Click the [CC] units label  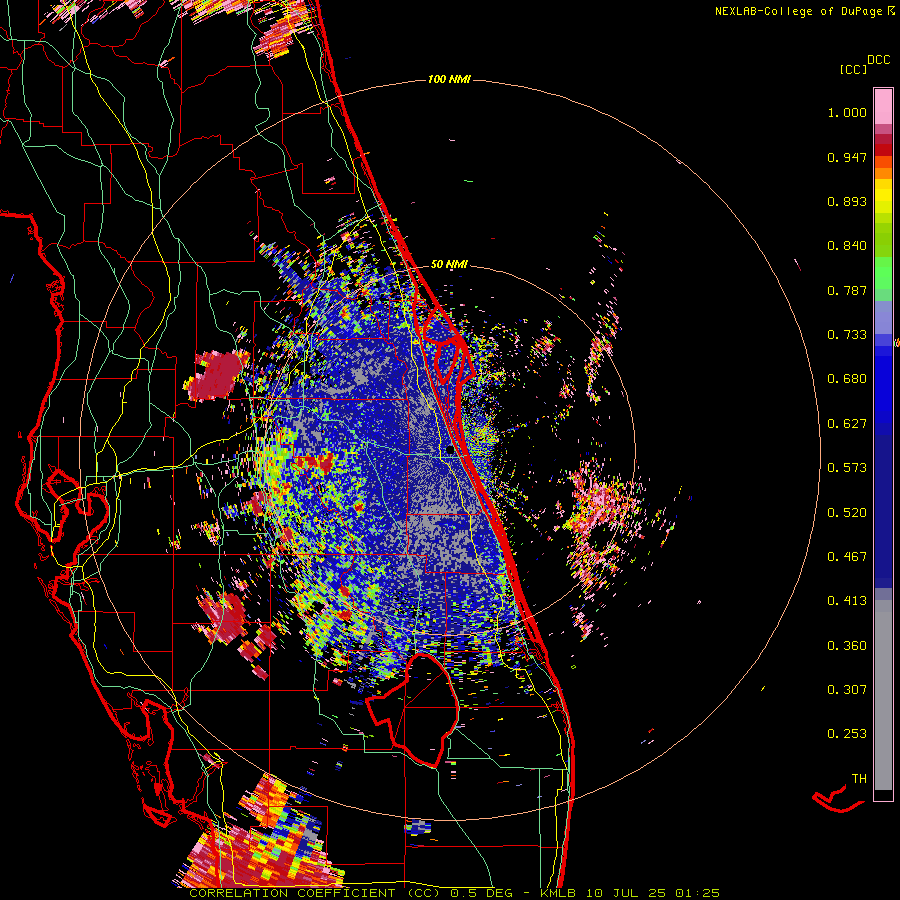(x=853, y=69)
